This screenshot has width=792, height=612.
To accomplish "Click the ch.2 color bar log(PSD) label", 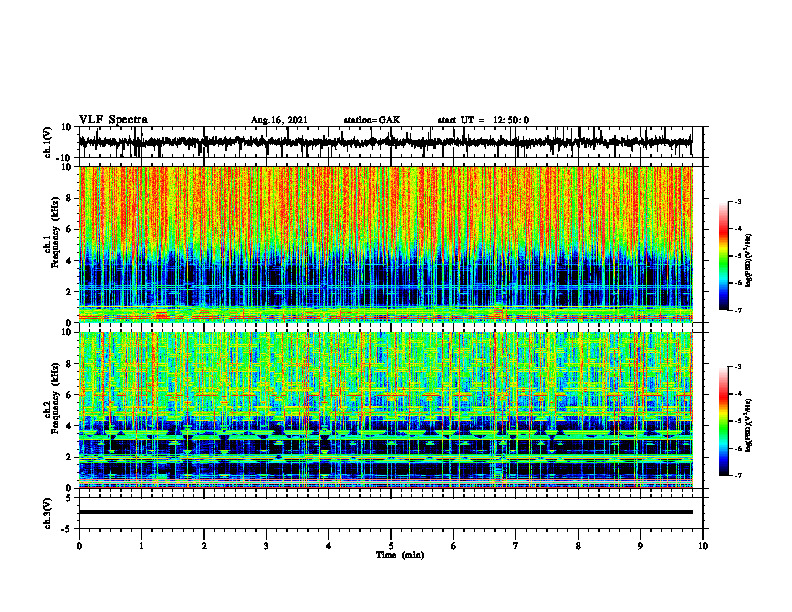I will tap(749, 425).
